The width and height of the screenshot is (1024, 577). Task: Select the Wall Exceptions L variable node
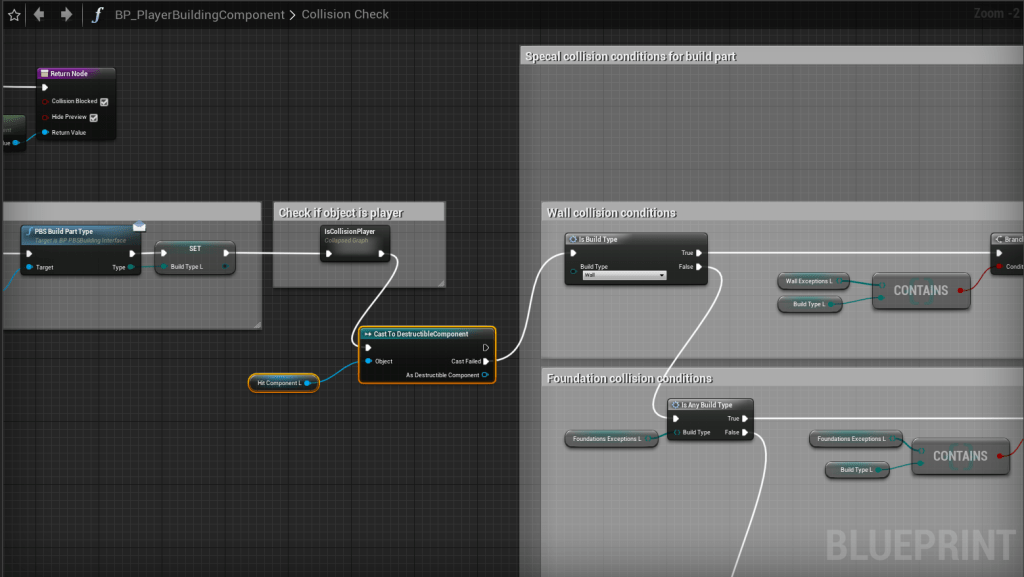(x=812, y=281)
